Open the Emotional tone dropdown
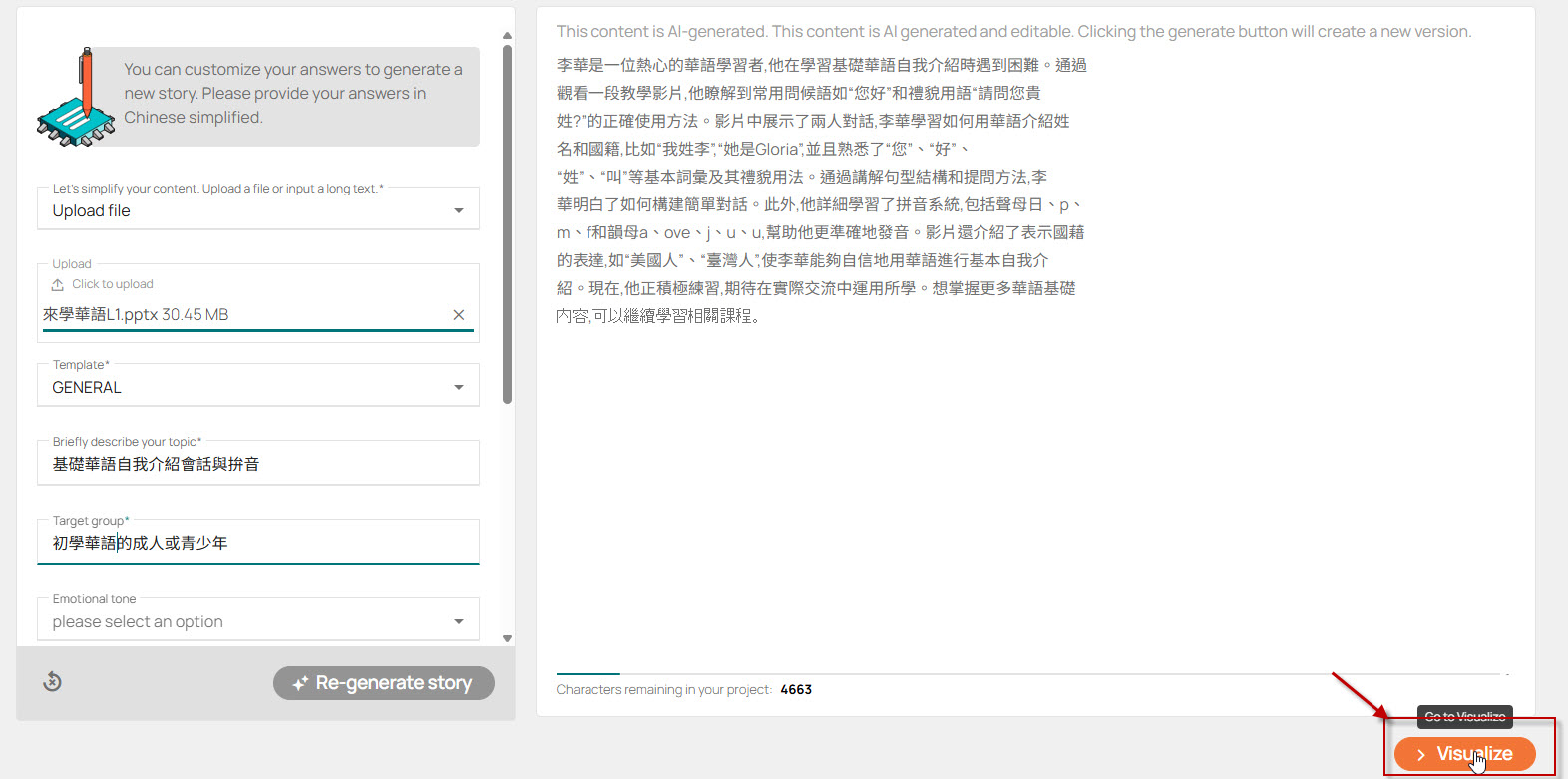 (257, 621)
